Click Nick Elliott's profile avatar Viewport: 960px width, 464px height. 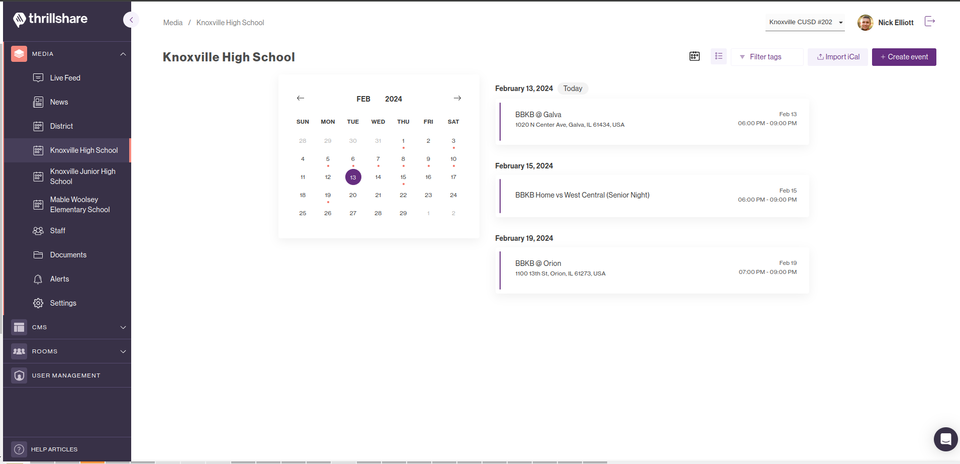[x=865, y=23]
